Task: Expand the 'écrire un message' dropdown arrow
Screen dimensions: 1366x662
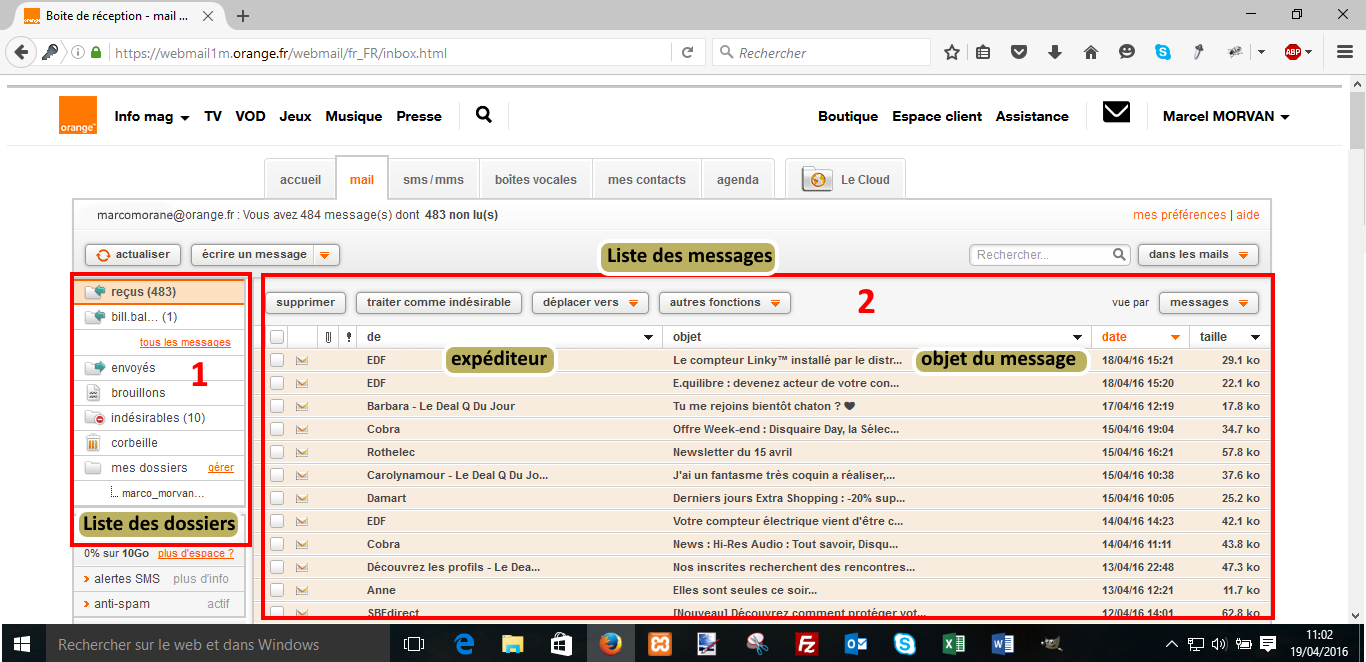Action: [324, 255]
